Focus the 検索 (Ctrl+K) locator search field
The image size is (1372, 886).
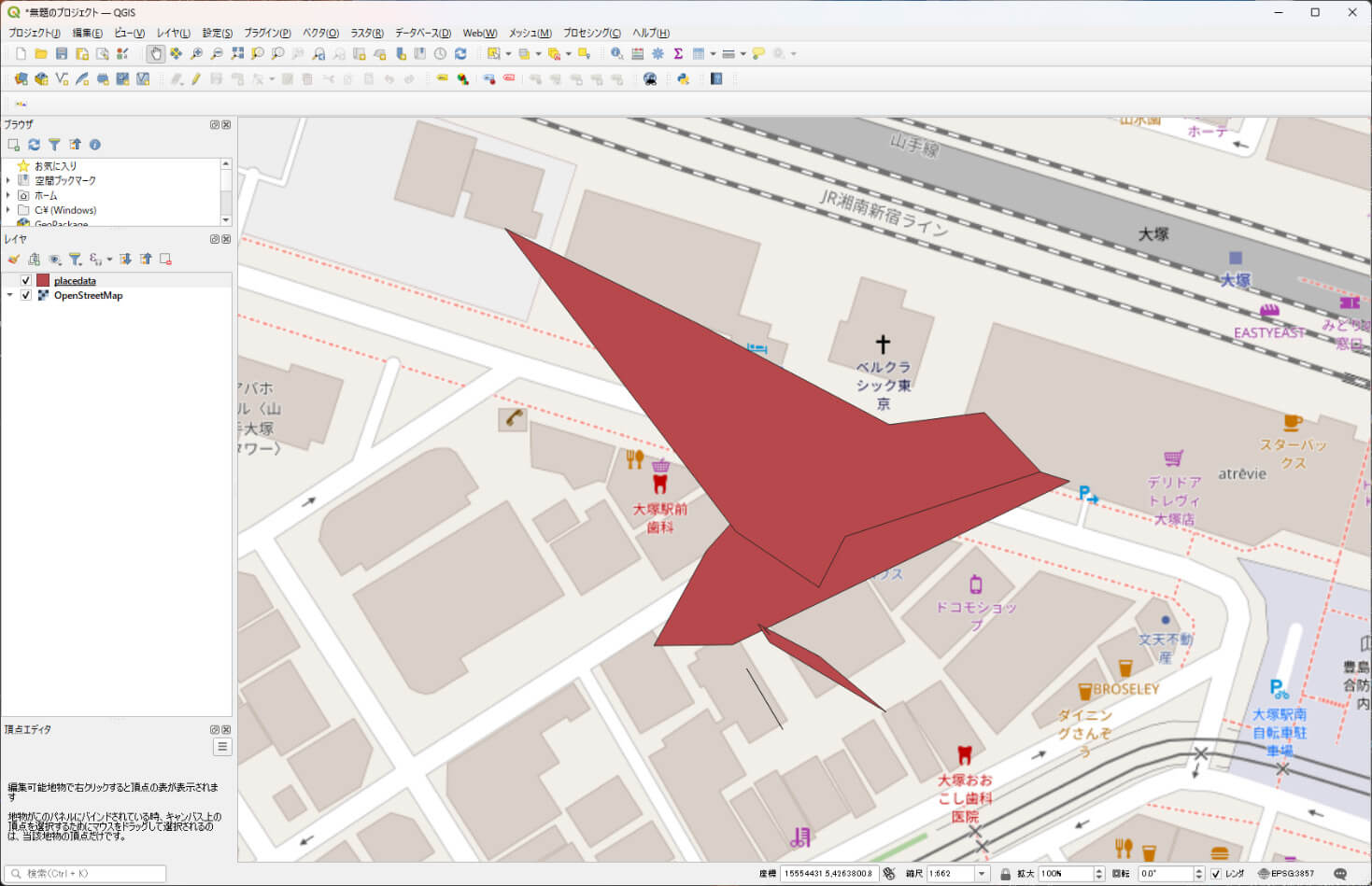point(86,874)
